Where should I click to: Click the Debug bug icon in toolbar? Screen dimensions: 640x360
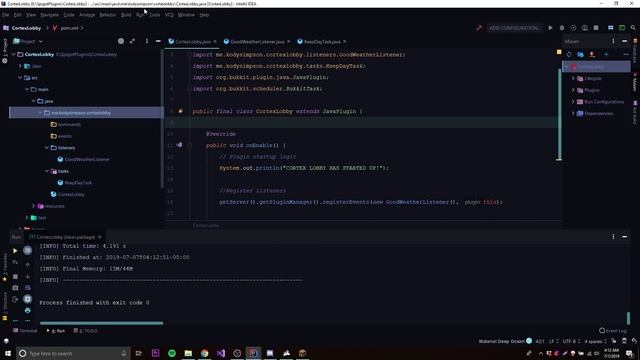tap(562, 28)
